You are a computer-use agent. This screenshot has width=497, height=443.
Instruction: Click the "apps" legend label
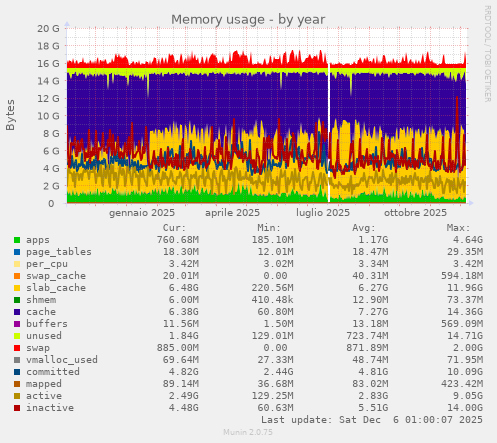coord(38,240)
